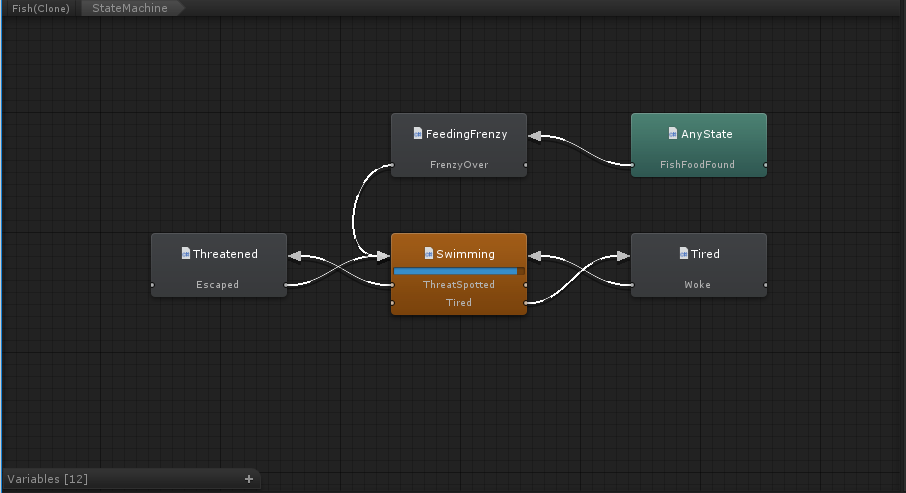This screenshot has width=906, height=493.
Task: Click the Woke right port on Tired node
Action: pos(766,285)
